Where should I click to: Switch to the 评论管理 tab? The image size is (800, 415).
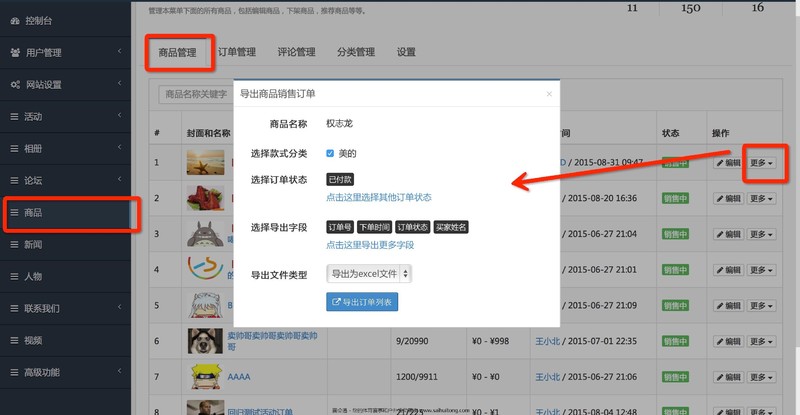[296, 52]
